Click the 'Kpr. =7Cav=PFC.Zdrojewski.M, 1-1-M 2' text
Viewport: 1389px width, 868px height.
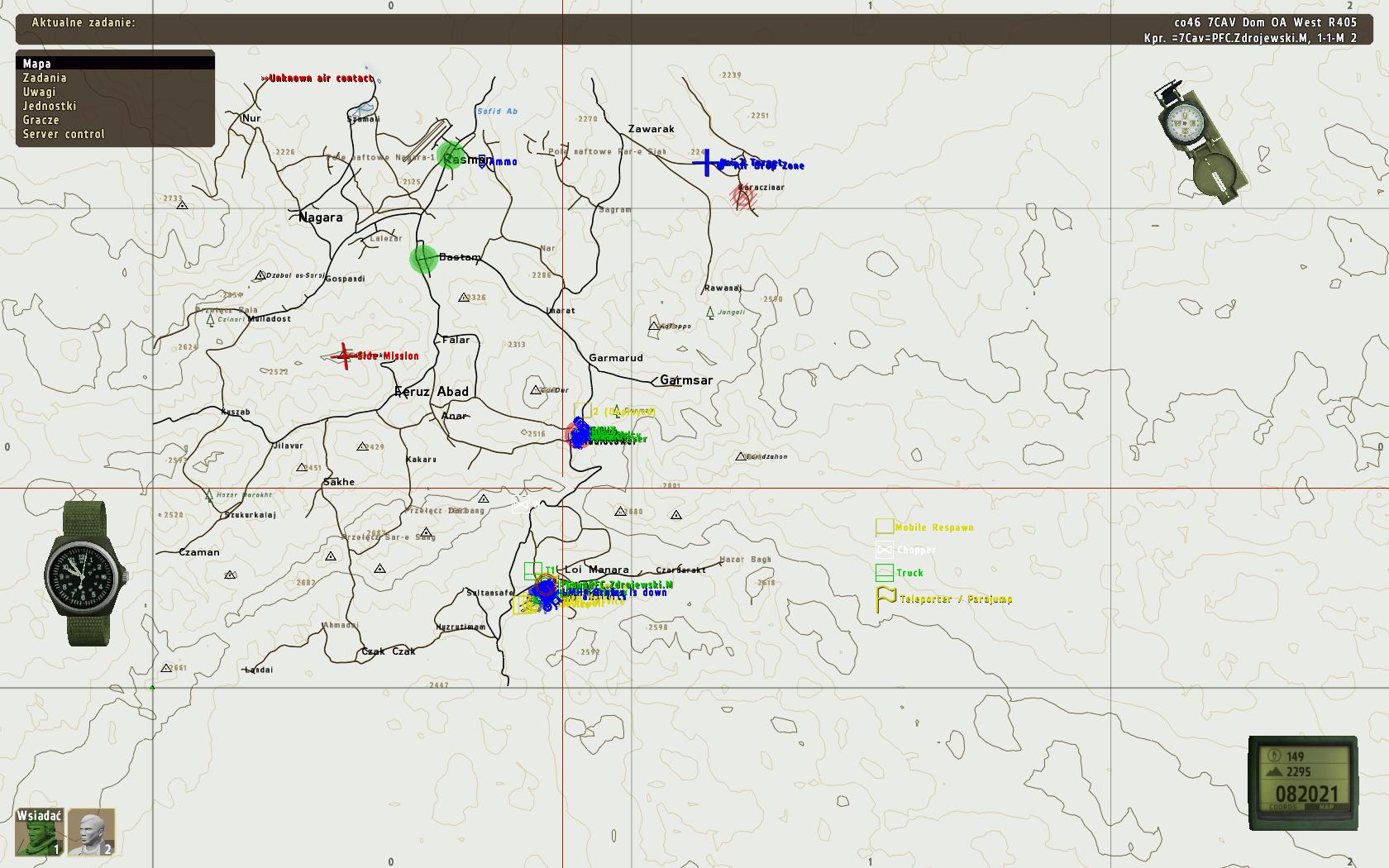coord(1250,38)
